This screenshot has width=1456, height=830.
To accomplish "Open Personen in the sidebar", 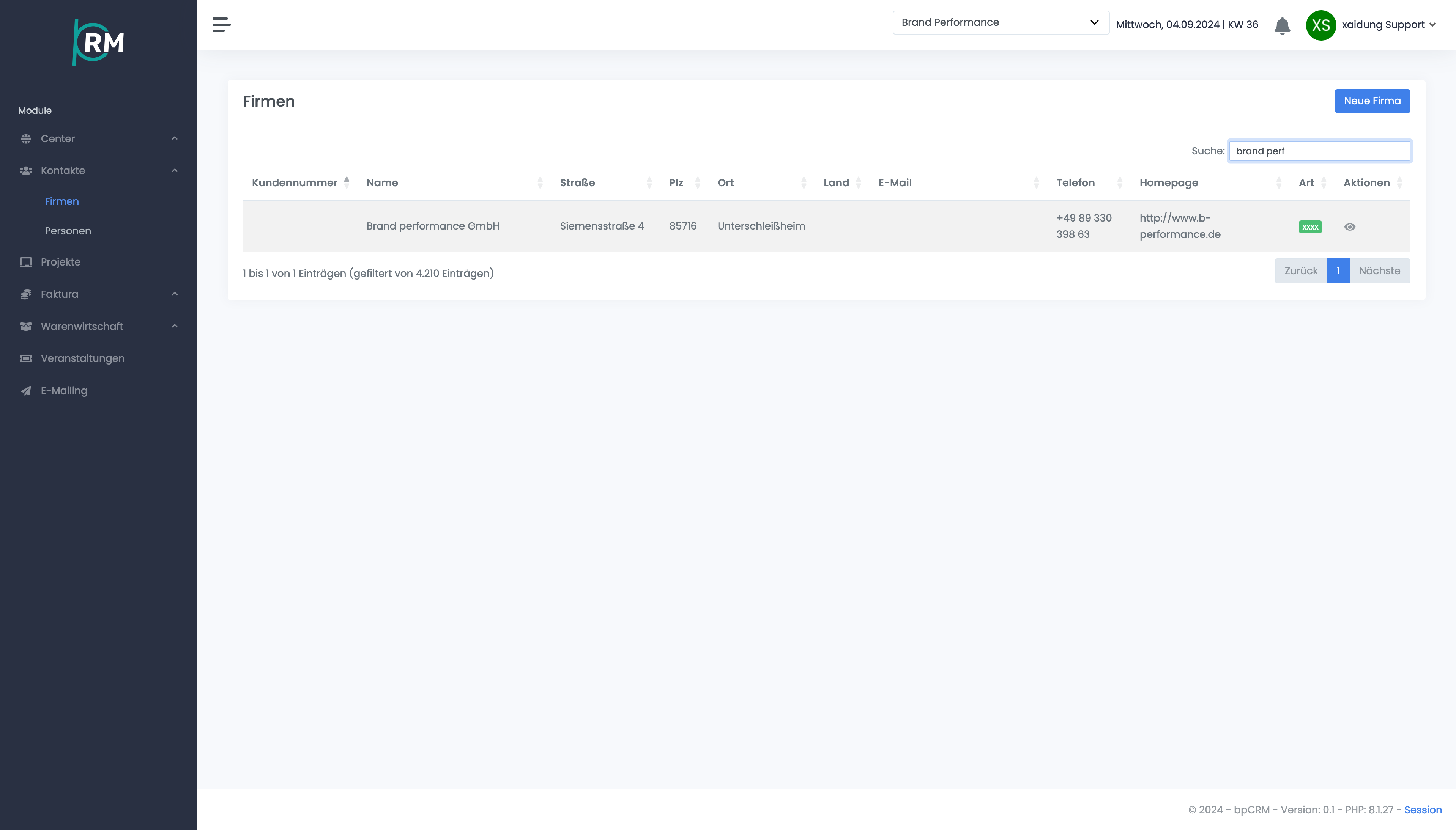I will [x=68, y=231].
